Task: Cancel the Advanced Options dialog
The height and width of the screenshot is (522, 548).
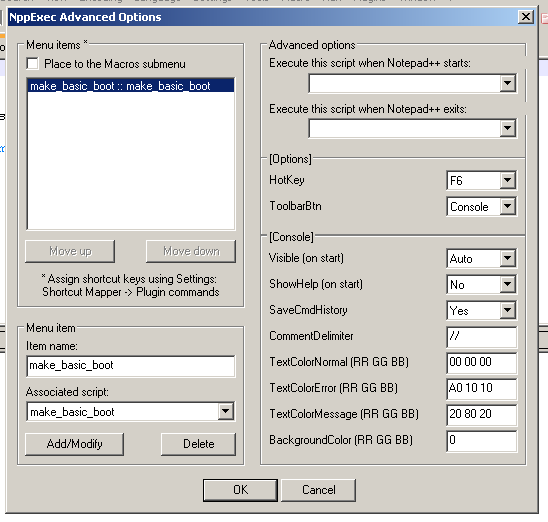Action: click(x=318, y=490)
